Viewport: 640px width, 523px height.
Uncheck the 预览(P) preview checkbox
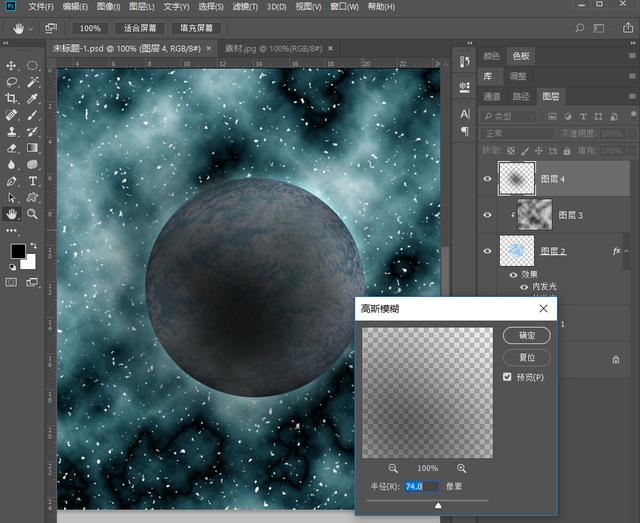[508, 377]
